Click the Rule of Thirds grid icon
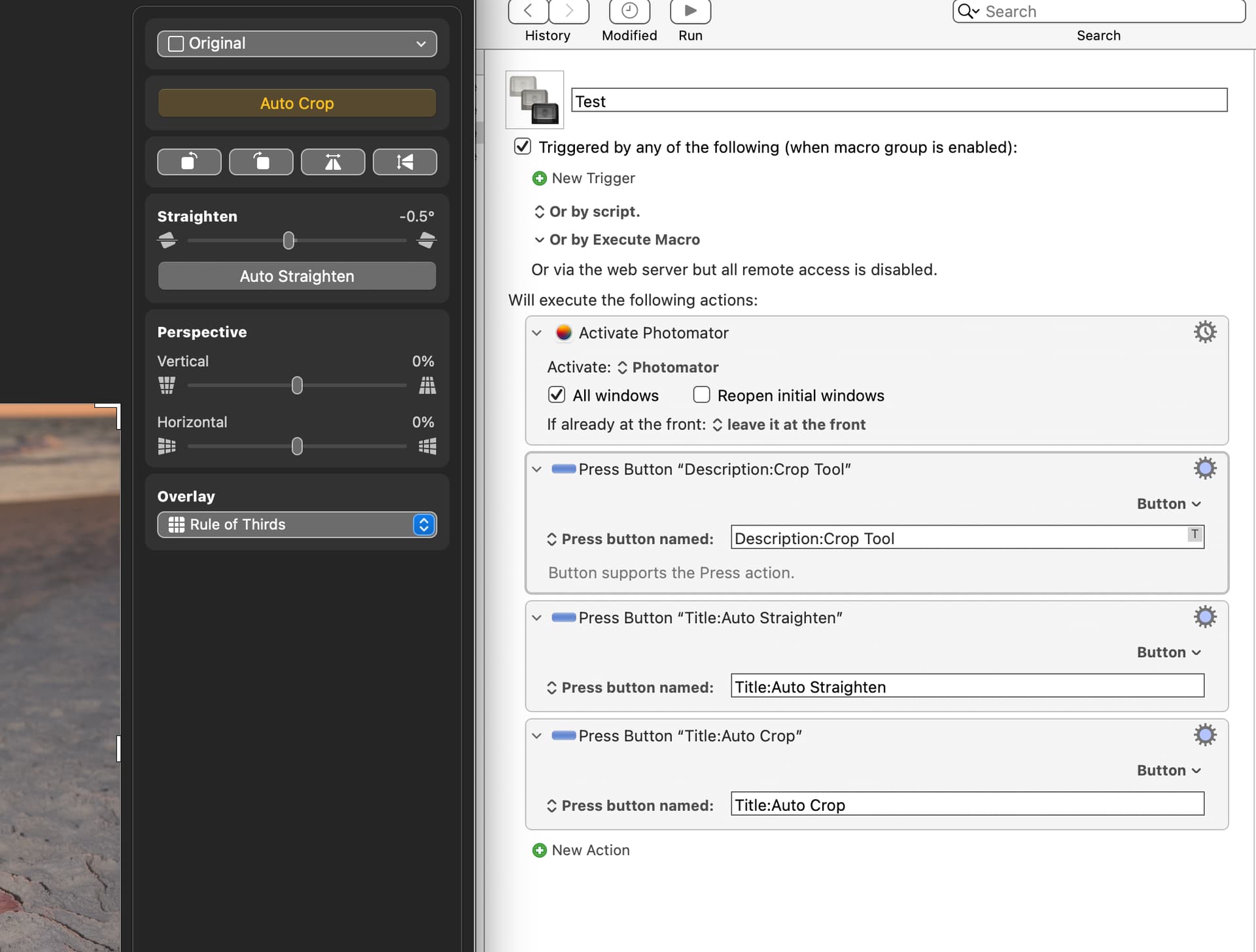The image size is (1256, 952). (x=176, y=524)
